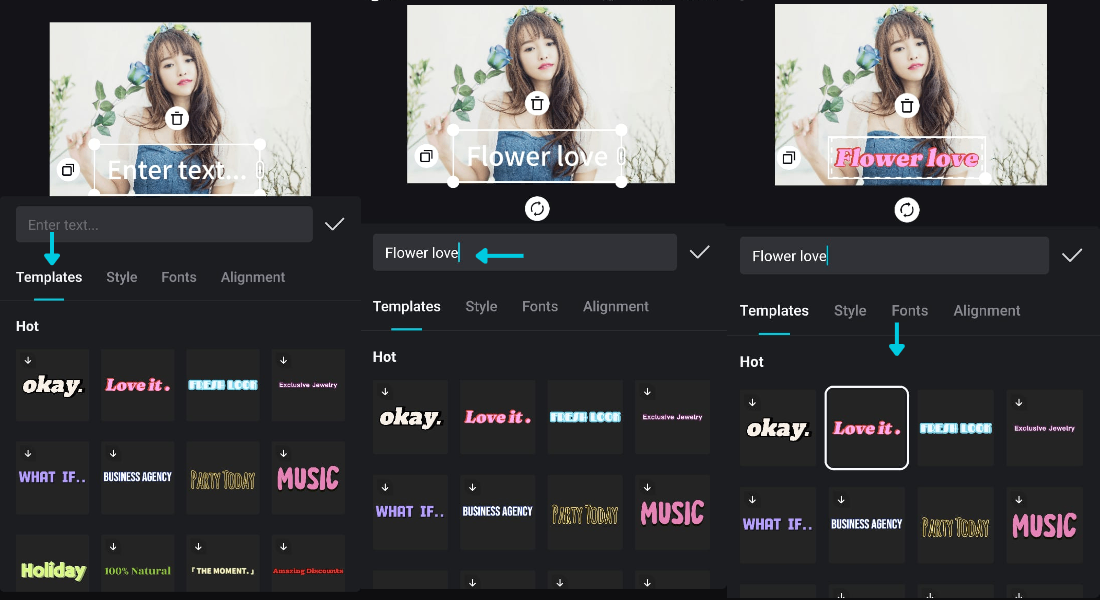Confirm text with checkmark in left panel

pos(335,224)
